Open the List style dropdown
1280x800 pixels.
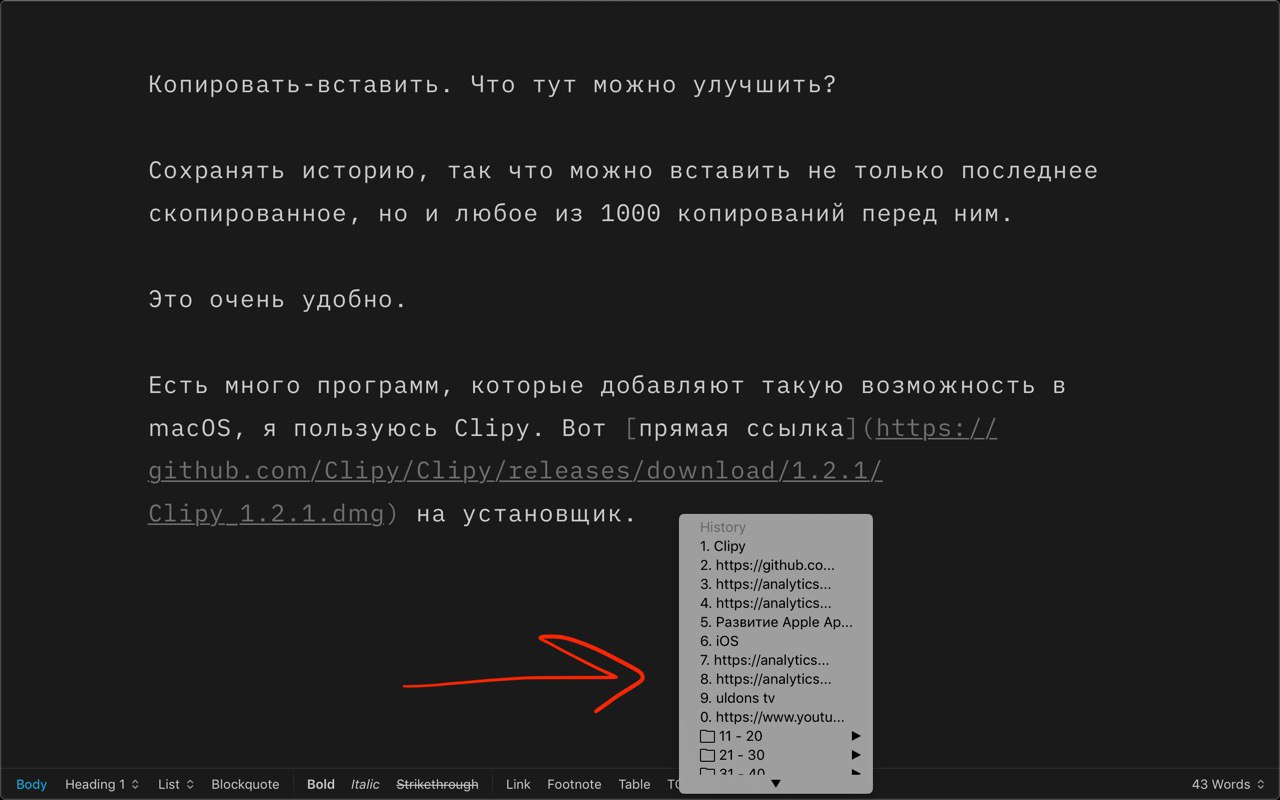click(x=175, y=784)
